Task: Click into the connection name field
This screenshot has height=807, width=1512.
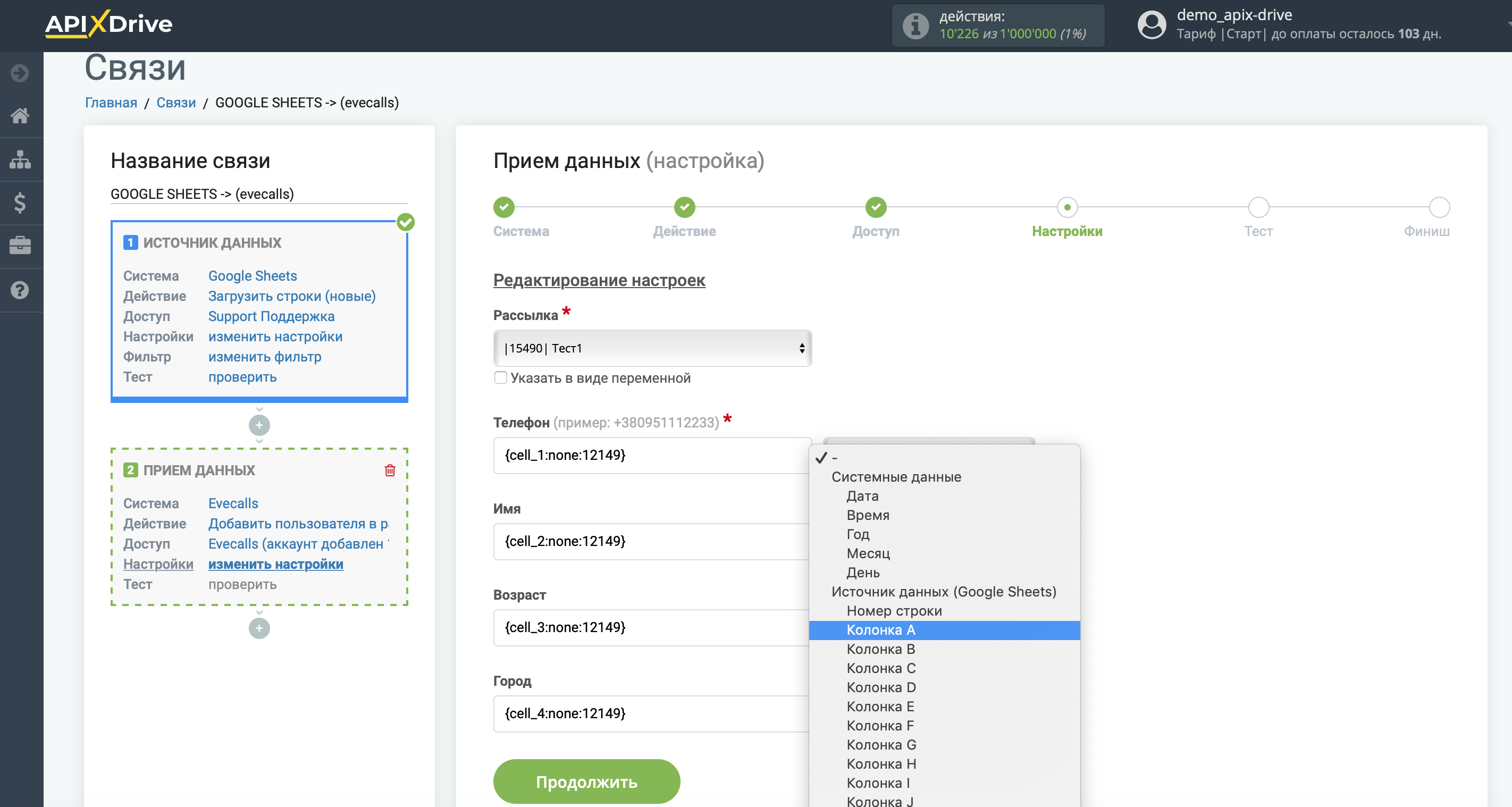Action: point(259,194)
